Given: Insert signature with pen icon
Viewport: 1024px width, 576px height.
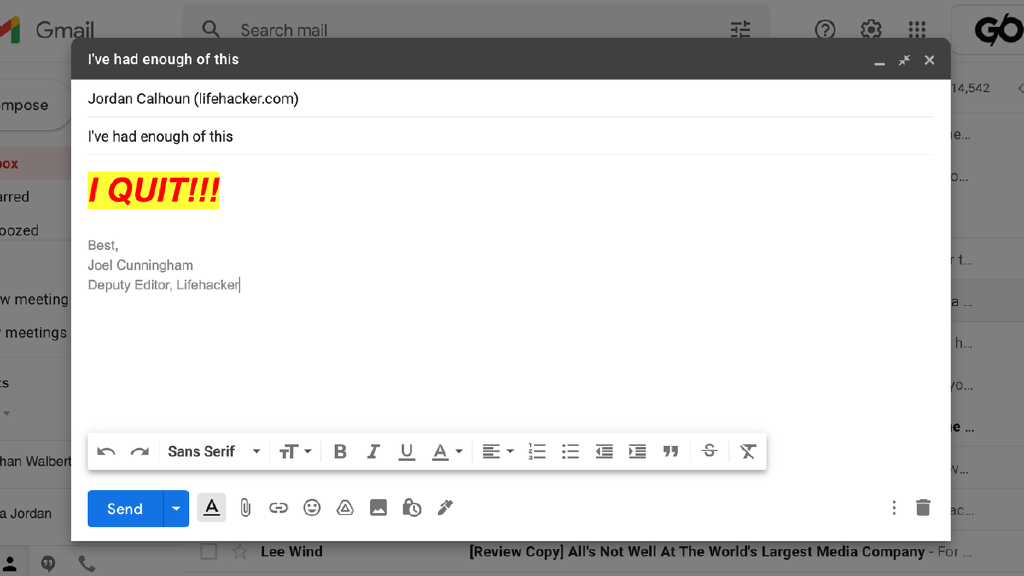Looking at the screenshot, I should click(x=445, y=507).
